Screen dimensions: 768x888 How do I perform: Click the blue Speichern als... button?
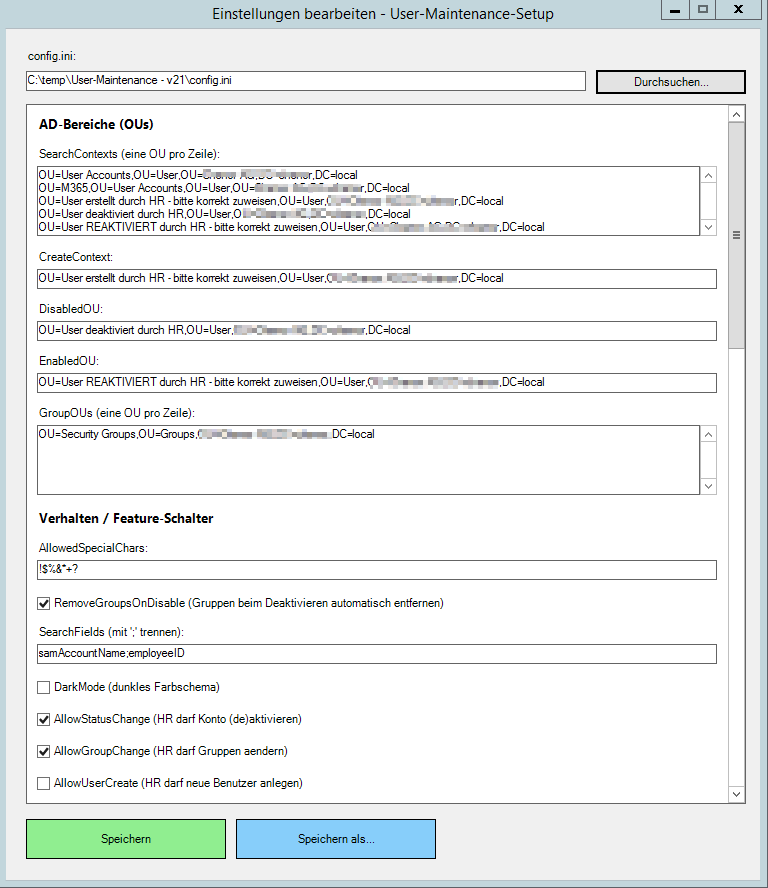pos(336,839)
